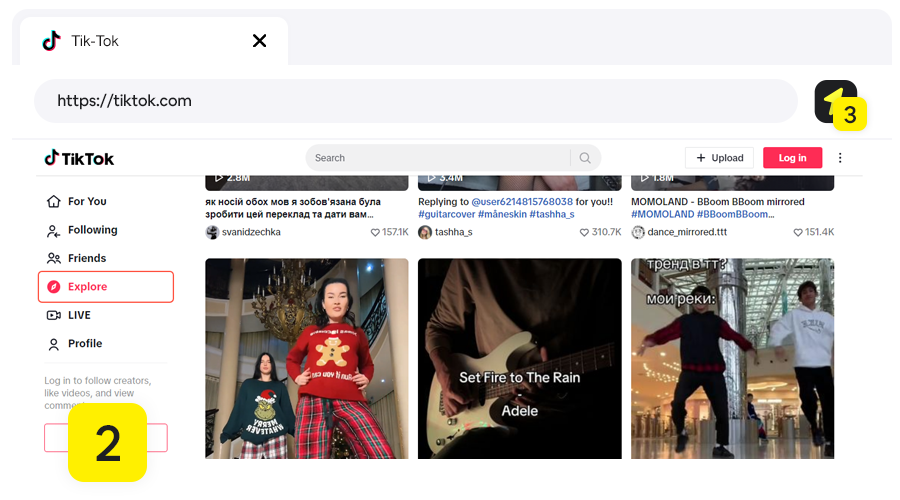Go to the Following page
This screenshot has height=500, width=900.
click(92, 230)
